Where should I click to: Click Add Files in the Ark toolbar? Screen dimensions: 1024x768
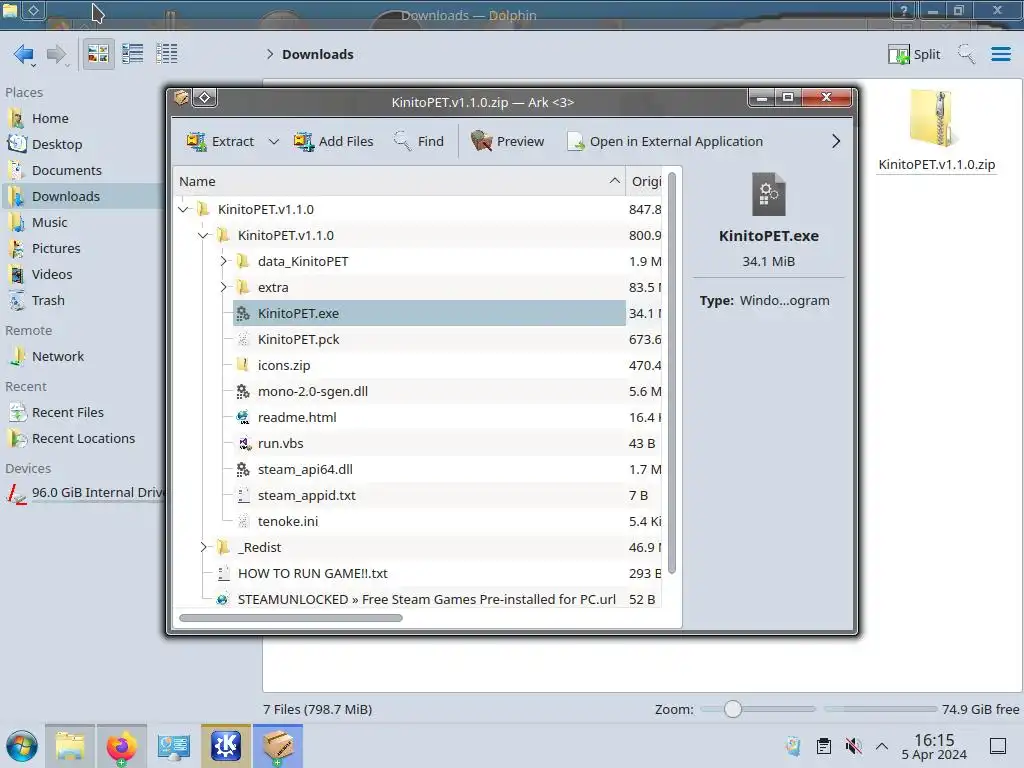tap(333, 141)
